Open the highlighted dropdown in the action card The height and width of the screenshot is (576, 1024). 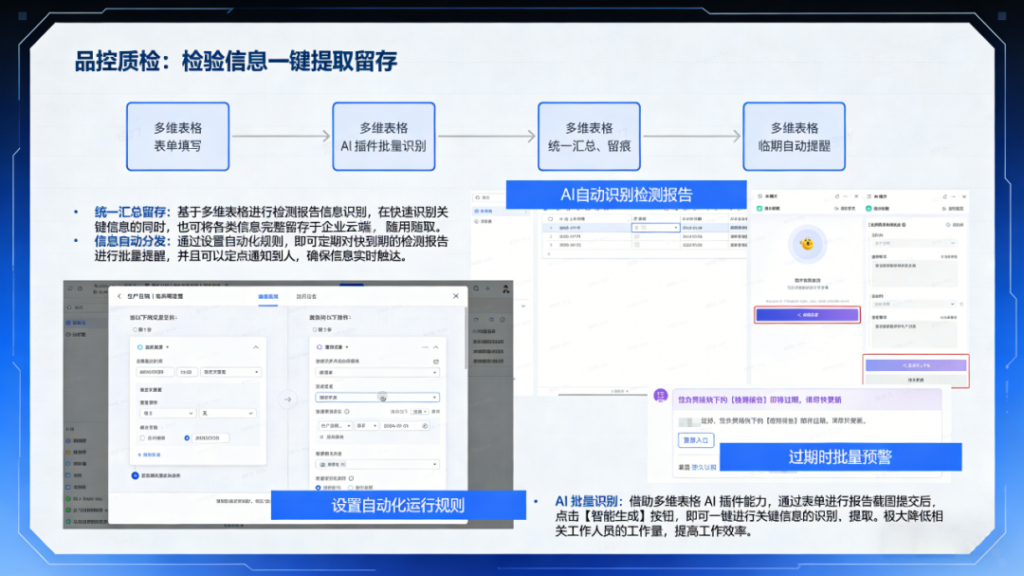[376, 397]
